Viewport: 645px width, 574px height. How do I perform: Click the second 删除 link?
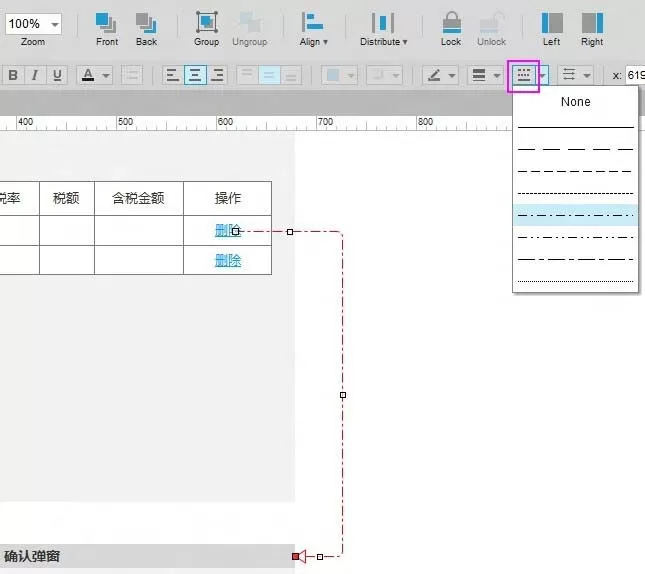(x=227, y=260)
